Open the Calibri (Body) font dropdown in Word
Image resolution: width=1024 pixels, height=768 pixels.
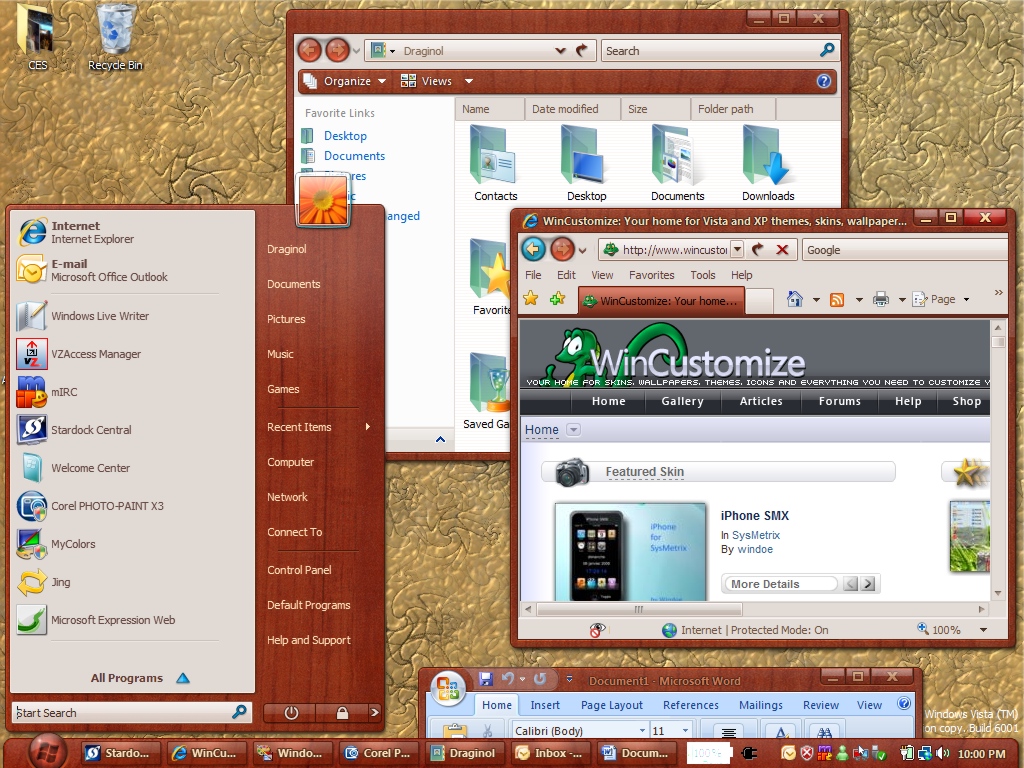click(x=642, y=731)
